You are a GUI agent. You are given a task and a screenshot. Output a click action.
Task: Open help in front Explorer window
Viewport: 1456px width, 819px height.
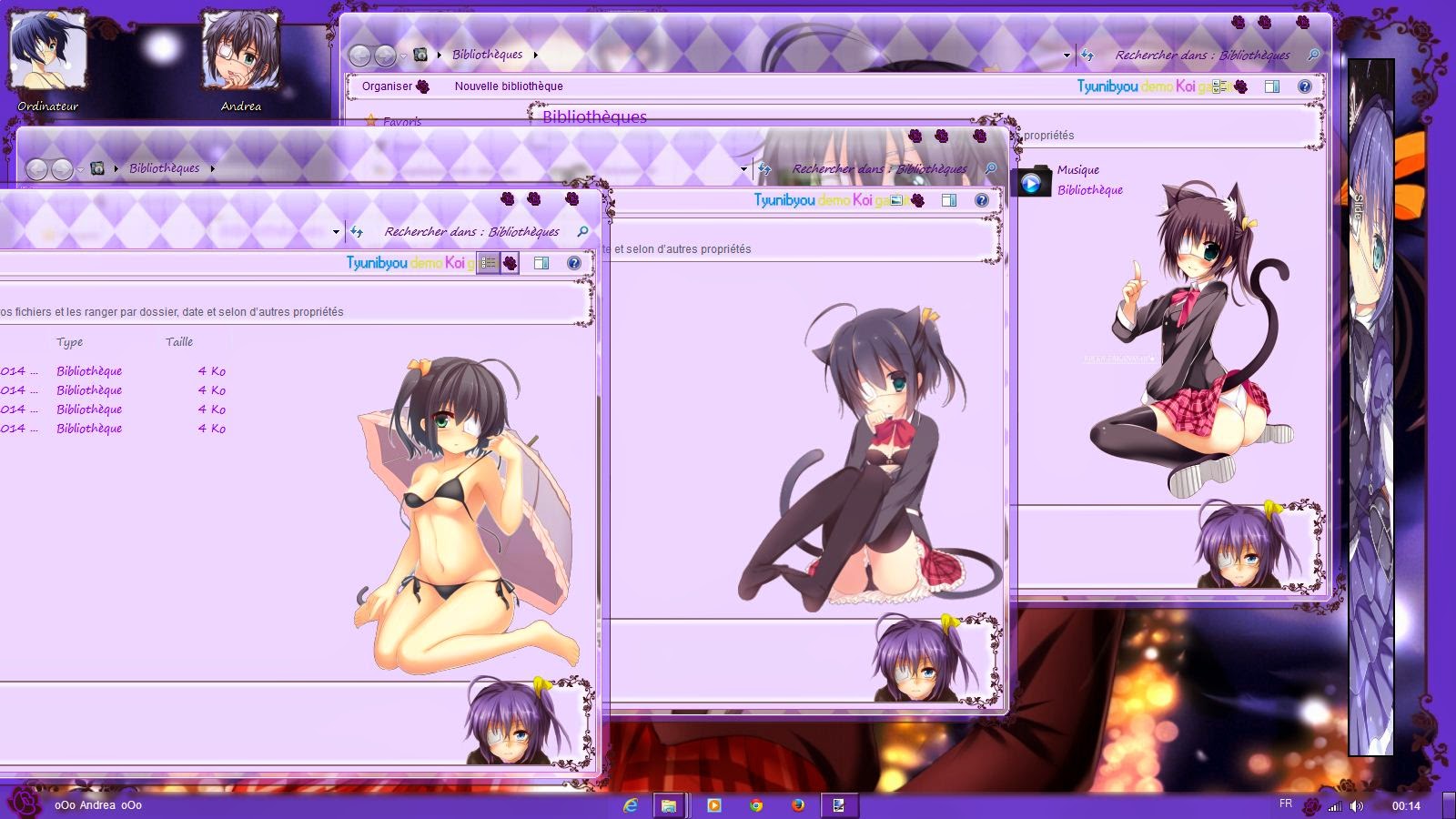coord(574,263)
